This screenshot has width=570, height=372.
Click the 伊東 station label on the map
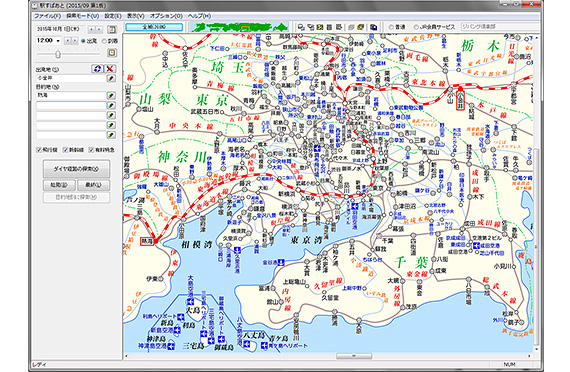pos(152,279)
